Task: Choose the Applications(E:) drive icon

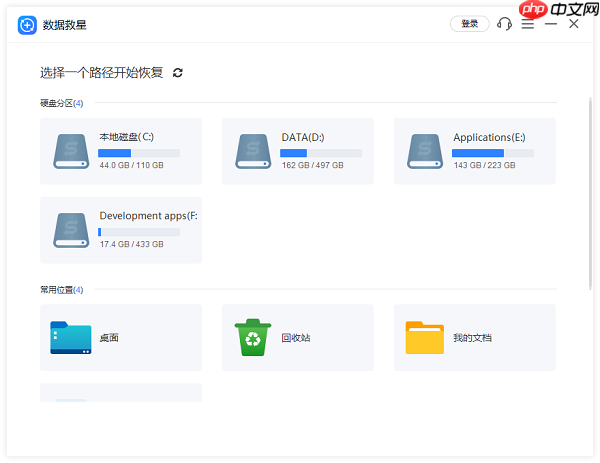Action: (x=425, y=151)
